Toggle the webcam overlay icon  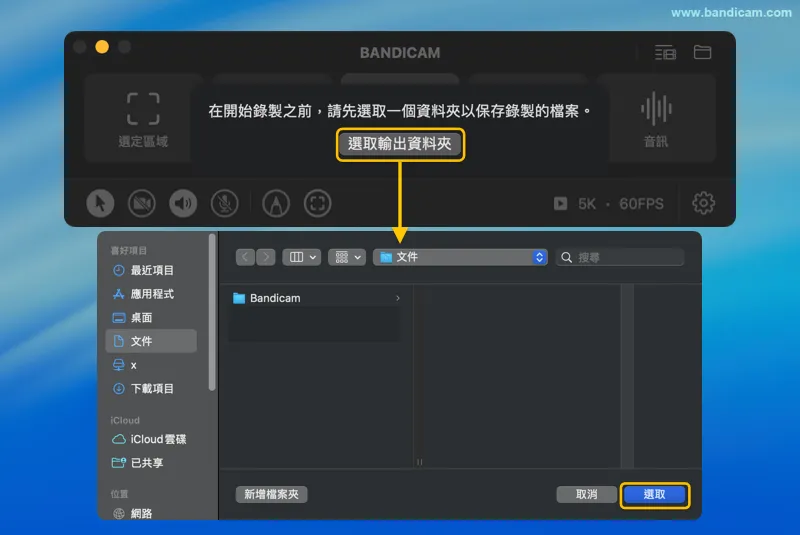point(141,203)
